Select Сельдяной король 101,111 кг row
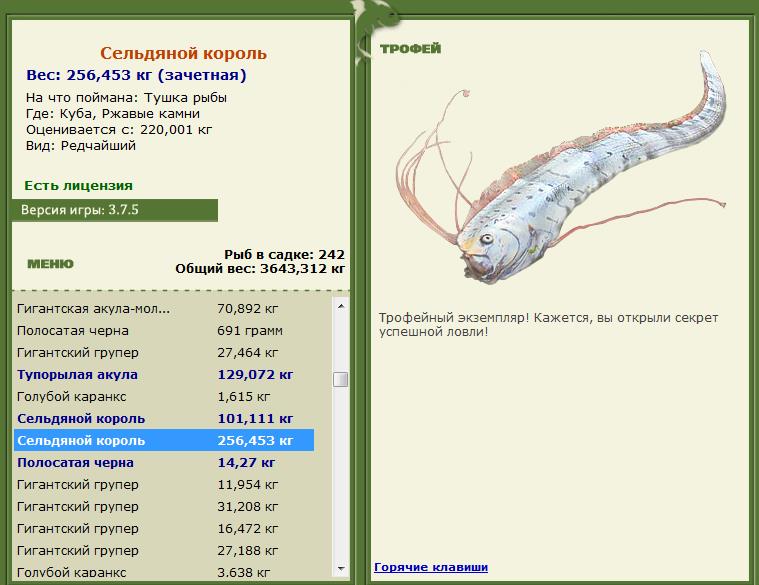 click(x=164, y=419)
